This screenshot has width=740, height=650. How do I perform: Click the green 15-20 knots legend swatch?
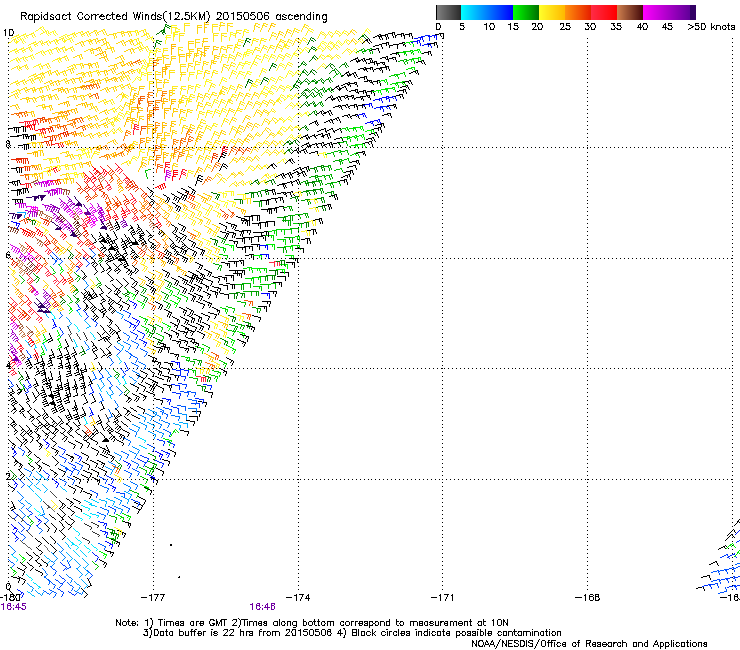pos(526,12)
